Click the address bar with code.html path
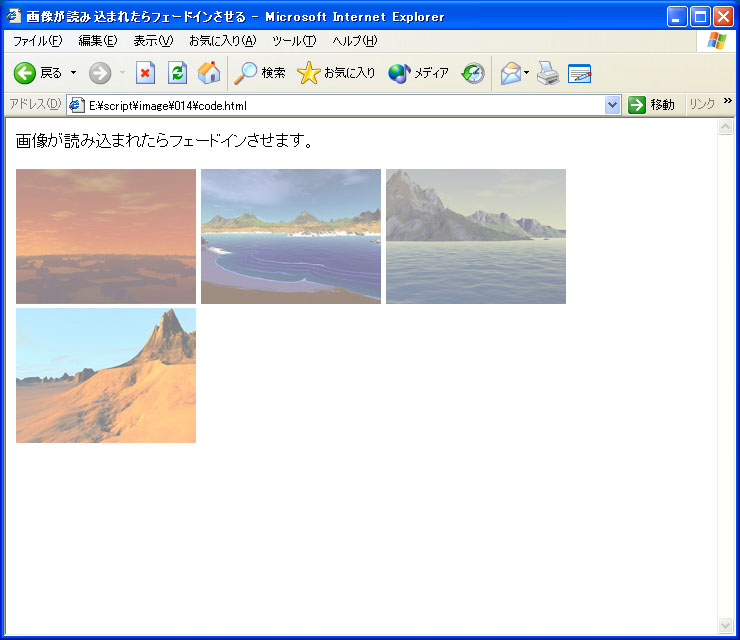The height and width of the screenshot is (640, 740). (x=345, y=105)
